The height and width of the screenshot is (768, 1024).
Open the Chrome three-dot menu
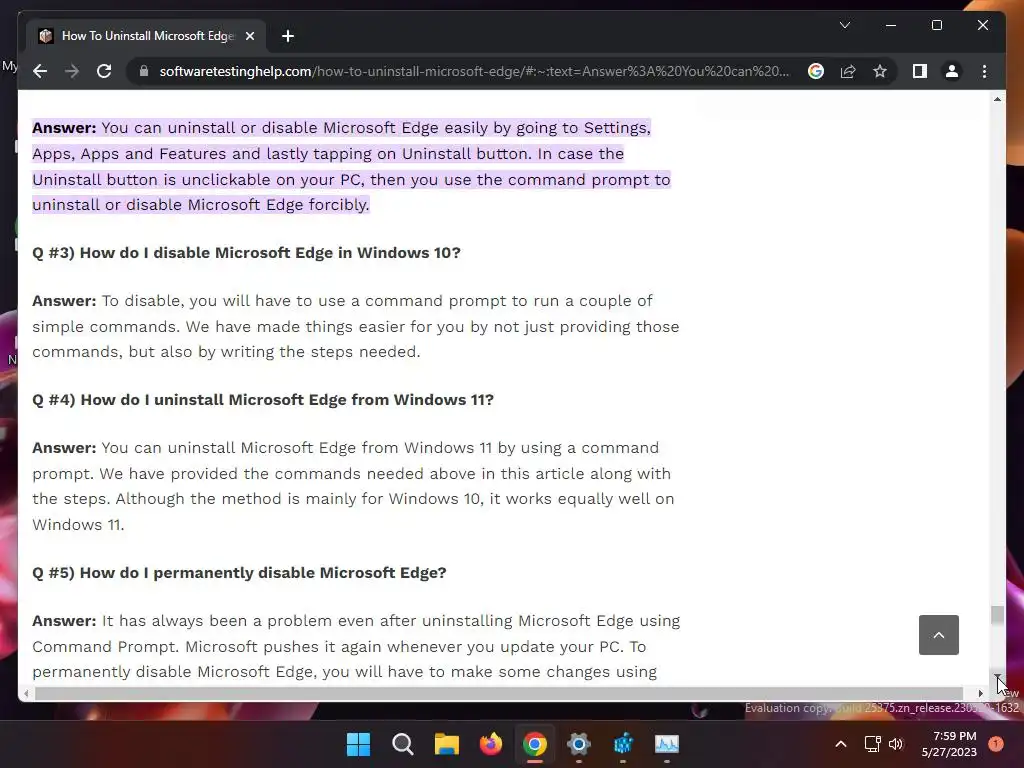pyautogui.click(x=984, y=71)
